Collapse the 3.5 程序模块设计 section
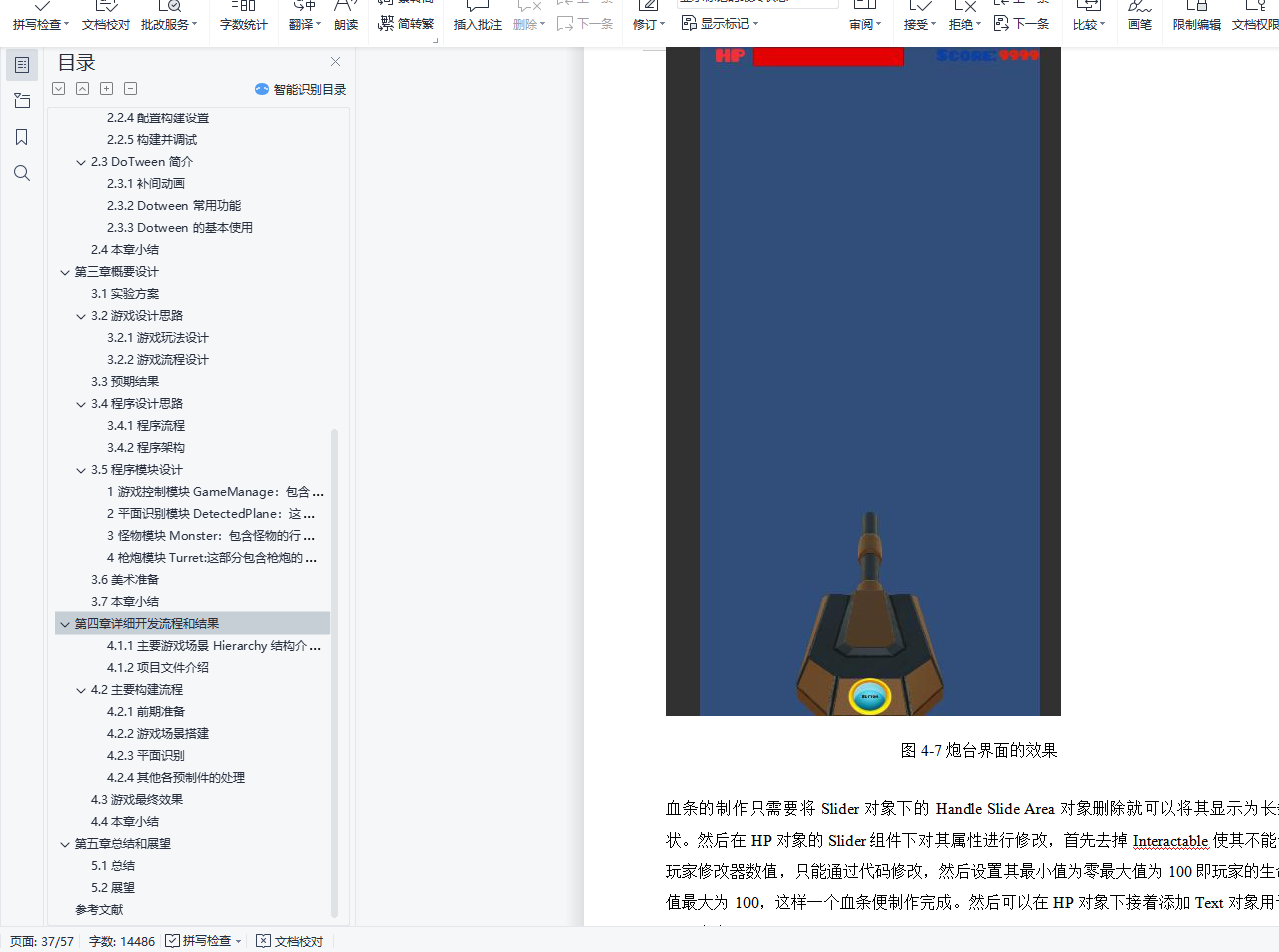Image resolution: width=1279 pixels, height=952 pixels. pyautogui.click(x=81, y=470)
